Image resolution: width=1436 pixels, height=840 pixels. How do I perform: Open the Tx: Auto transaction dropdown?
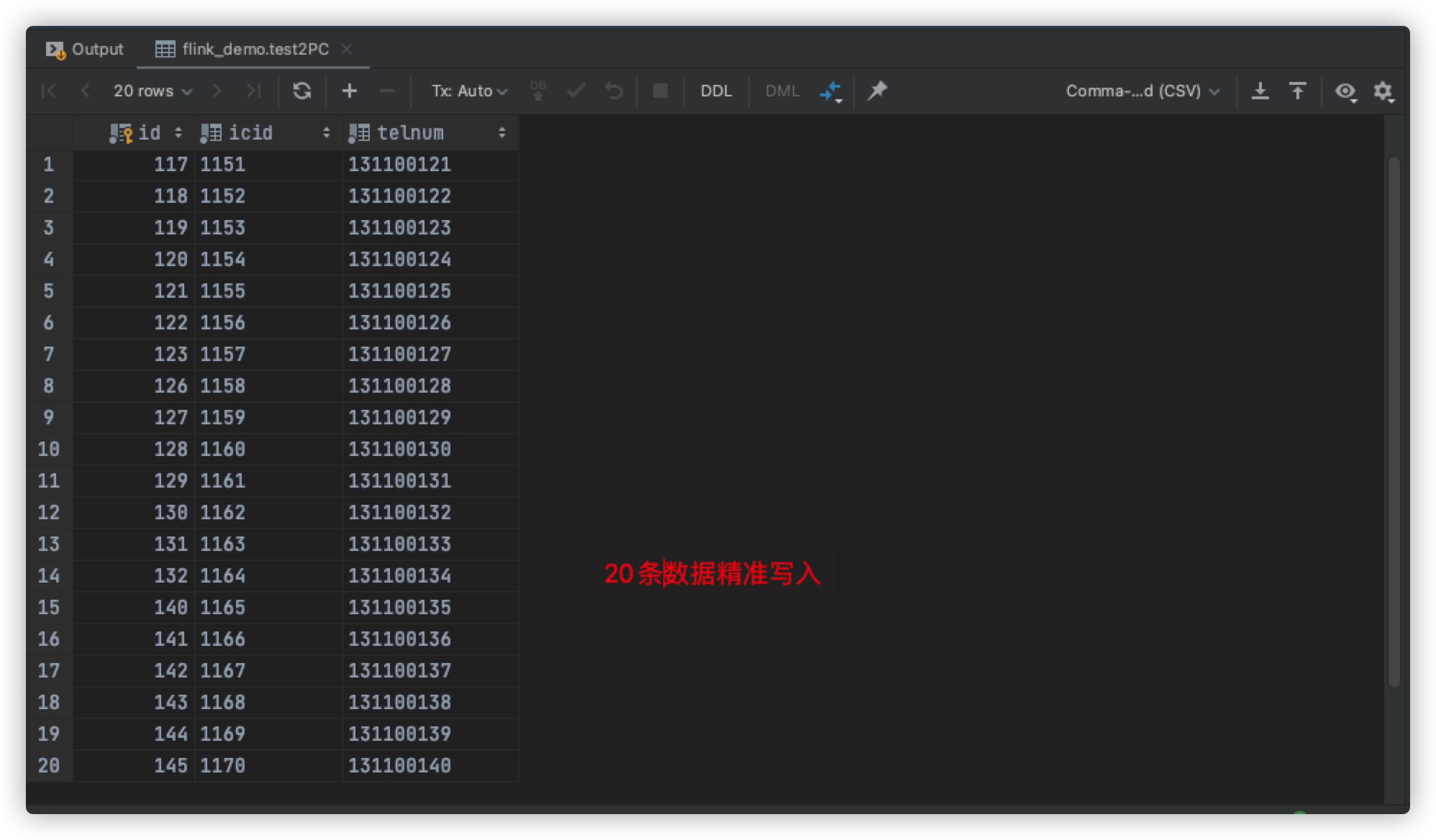pyautogui.click(x=469, y=91)
